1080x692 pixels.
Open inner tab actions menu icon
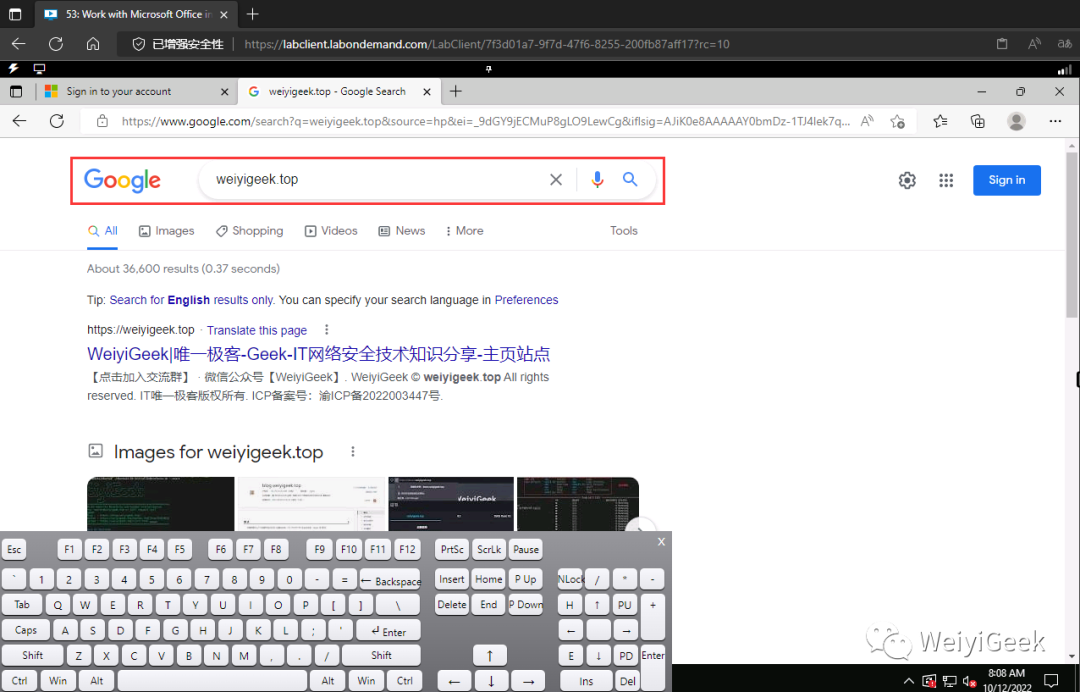[x=16, y=92]
